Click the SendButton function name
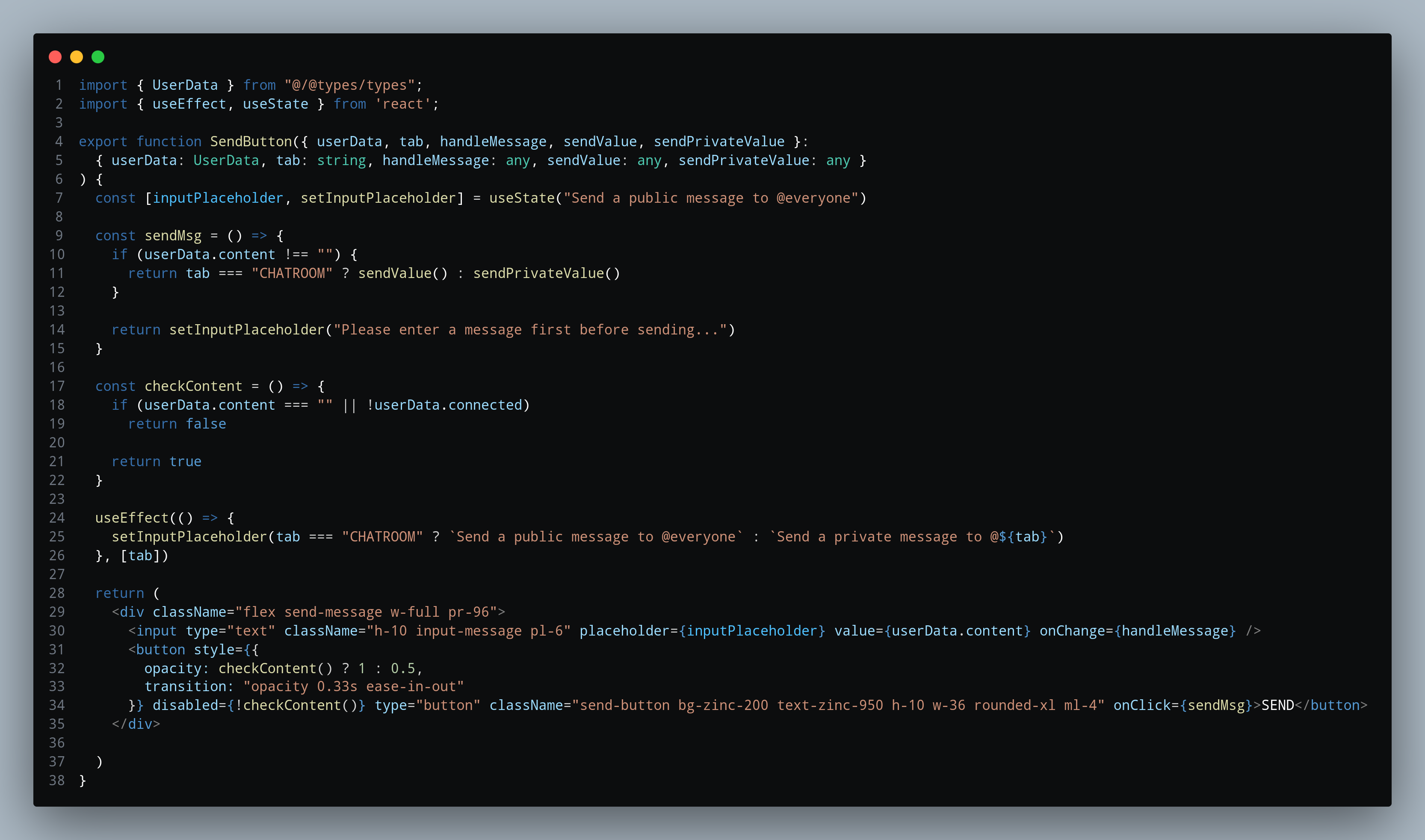 (251, 142)
